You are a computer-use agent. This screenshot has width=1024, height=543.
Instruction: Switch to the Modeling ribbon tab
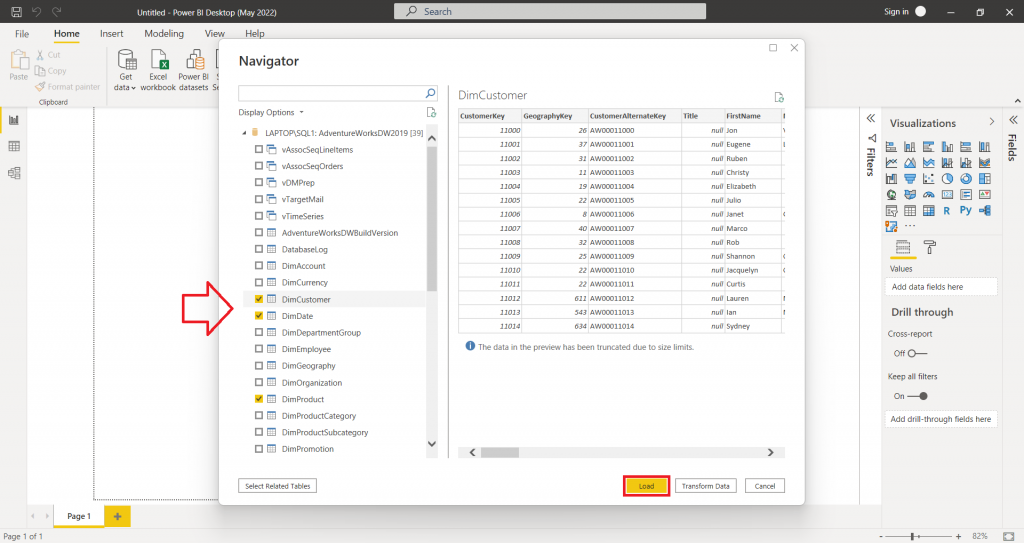(x=164, y=33)
